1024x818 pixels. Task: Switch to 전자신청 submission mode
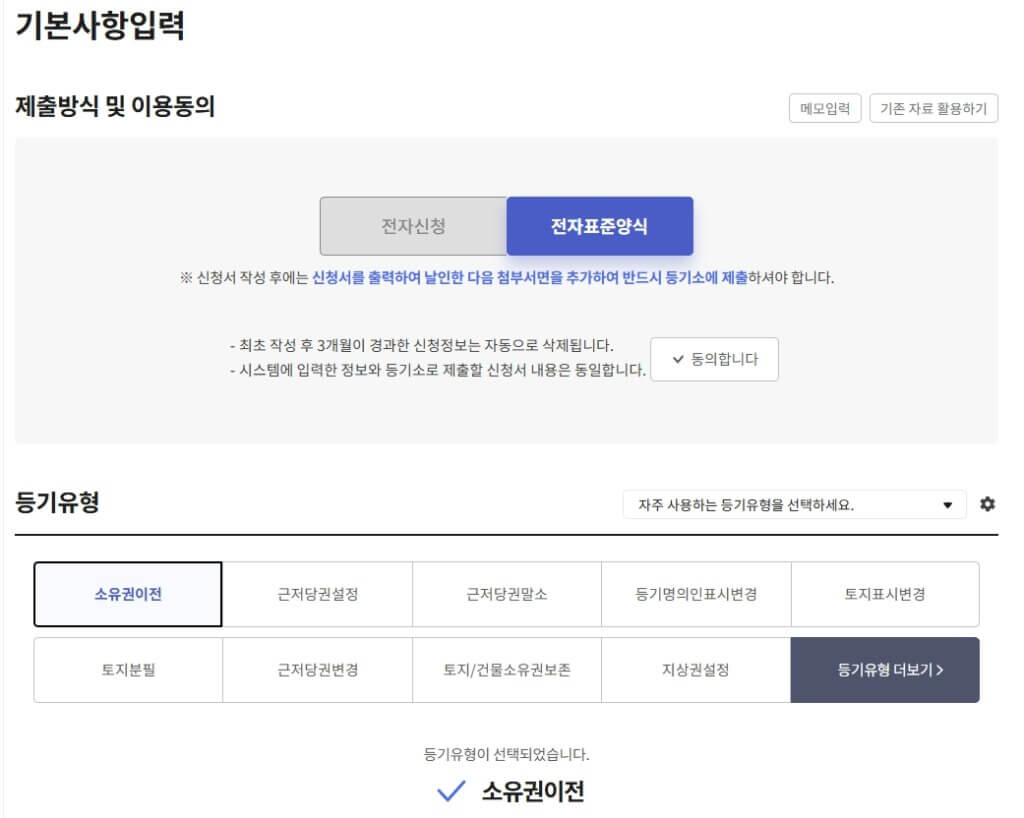coord(413,226)
